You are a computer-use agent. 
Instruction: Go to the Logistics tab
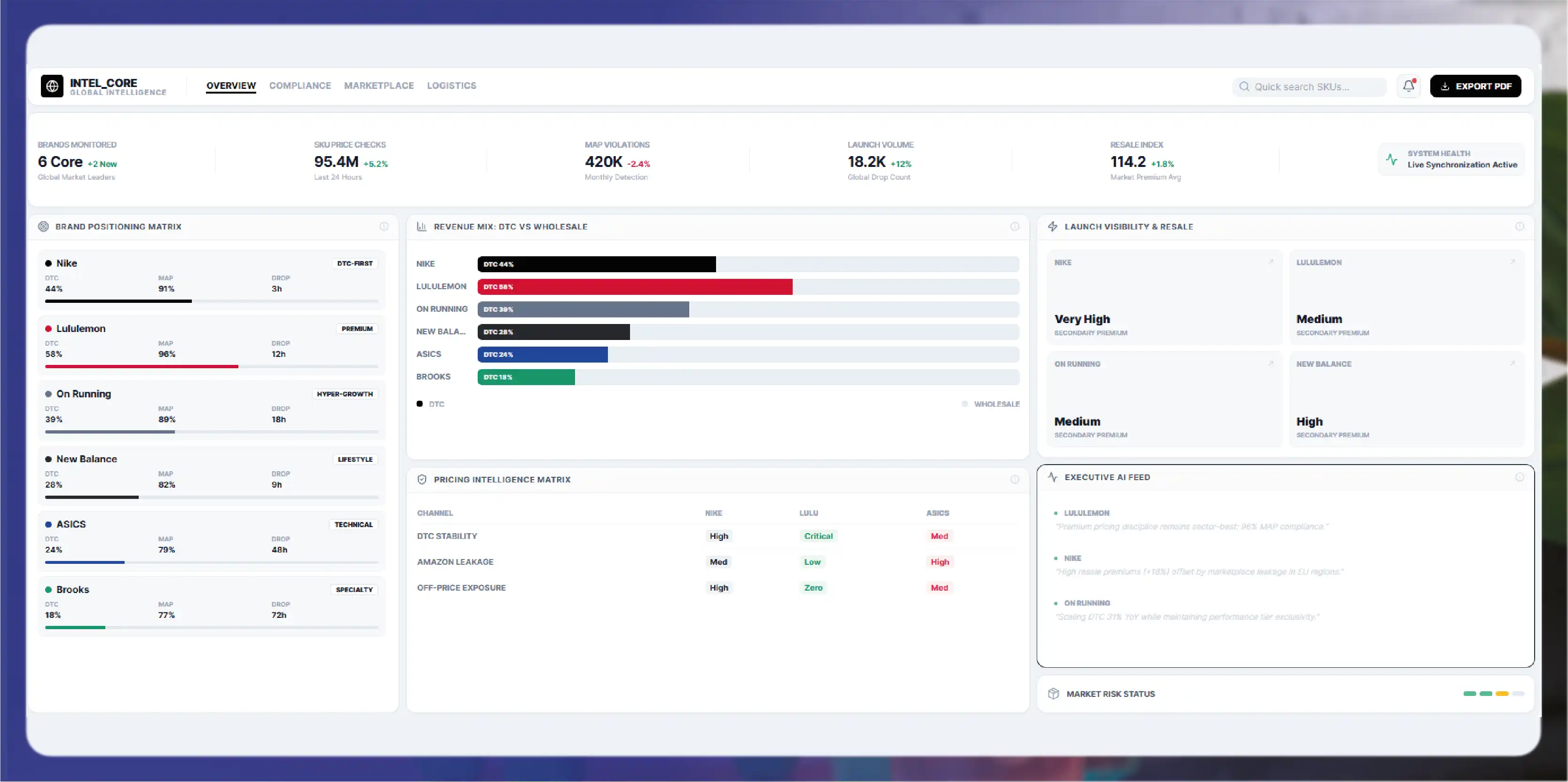click(452, 86)
